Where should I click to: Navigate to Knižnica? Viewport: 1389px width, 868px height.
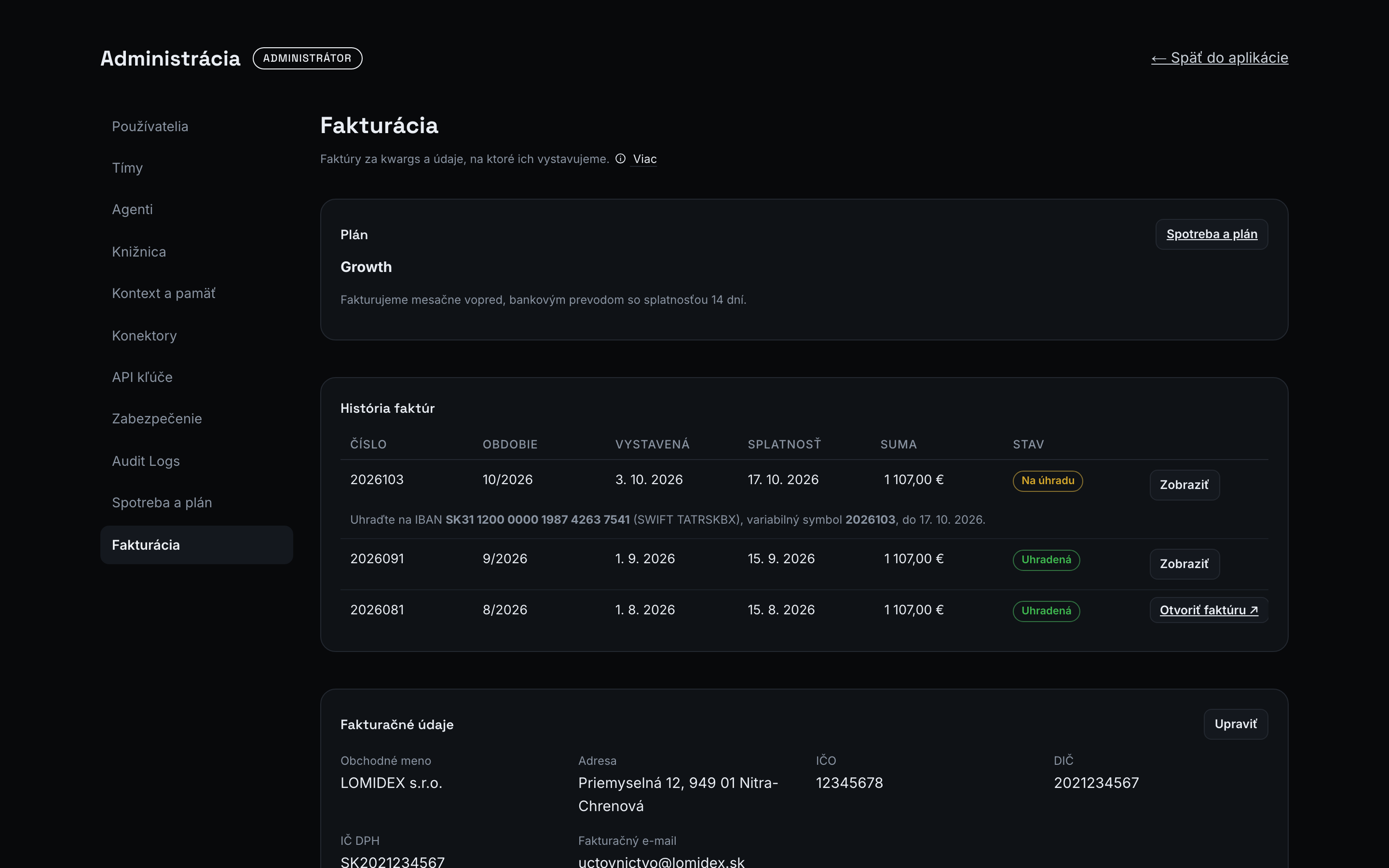[x=196, y=251]
